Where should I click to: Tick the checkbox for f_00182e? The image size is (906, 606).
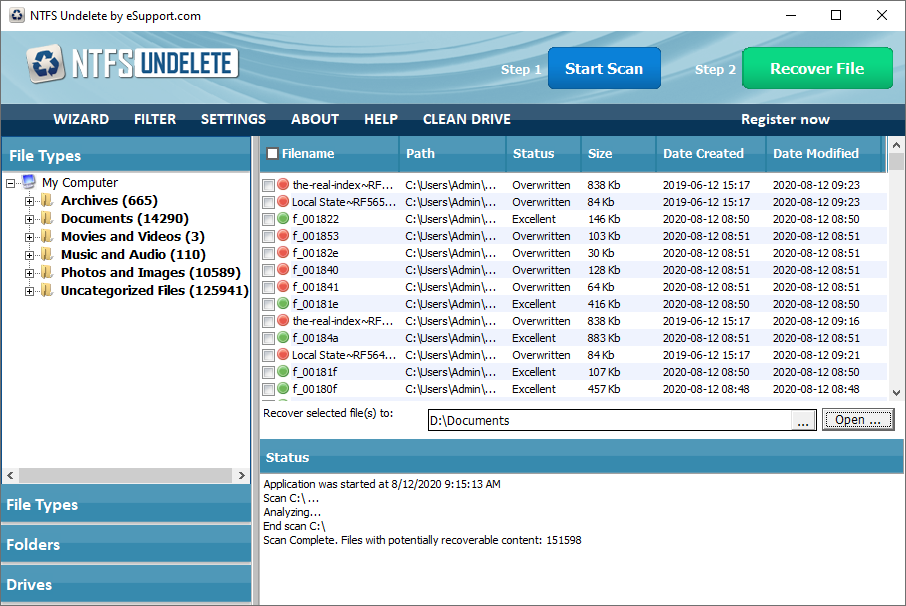(268, 254)
